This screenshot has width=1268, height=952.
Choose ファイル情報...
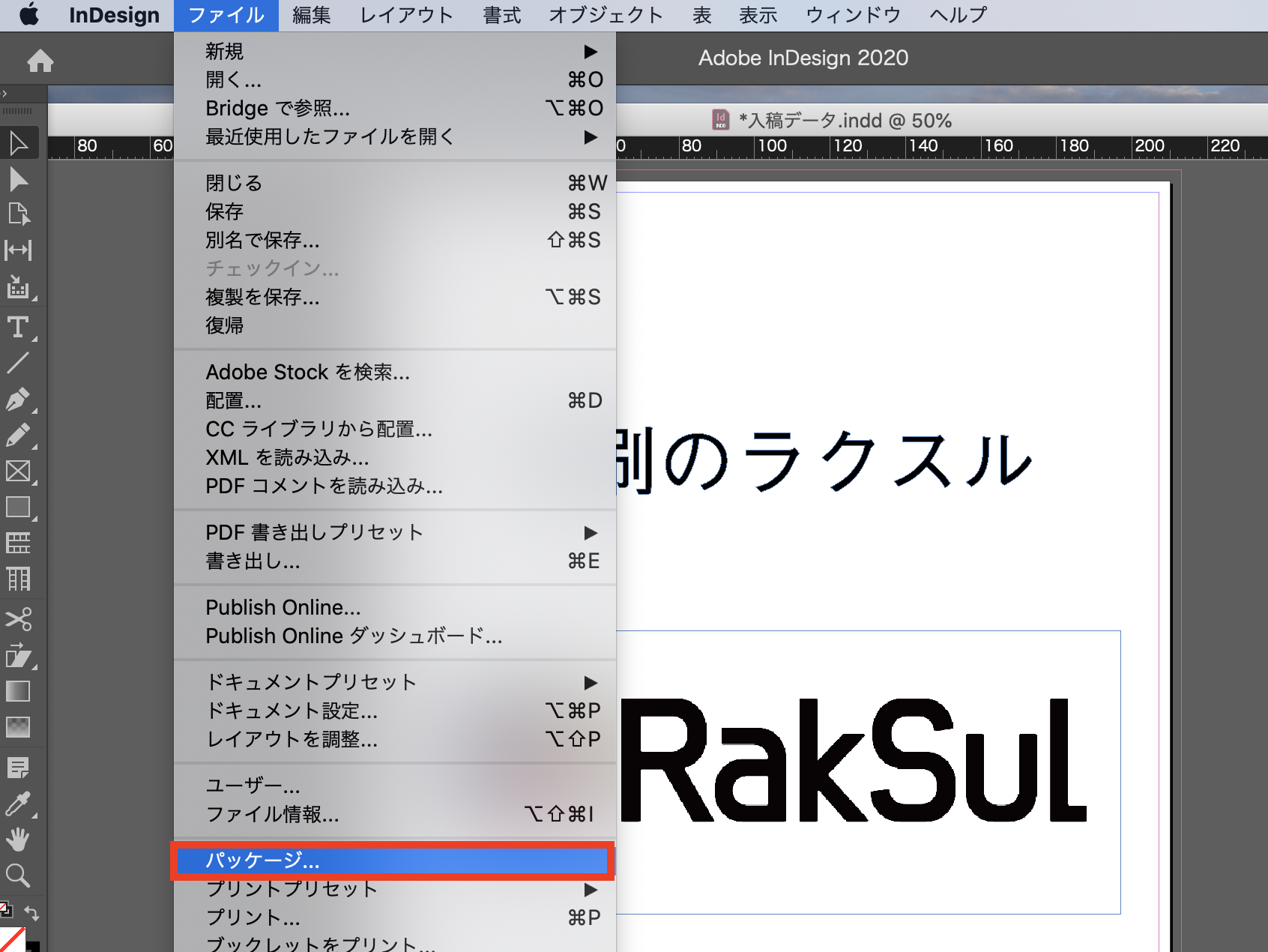click(395, 814)
